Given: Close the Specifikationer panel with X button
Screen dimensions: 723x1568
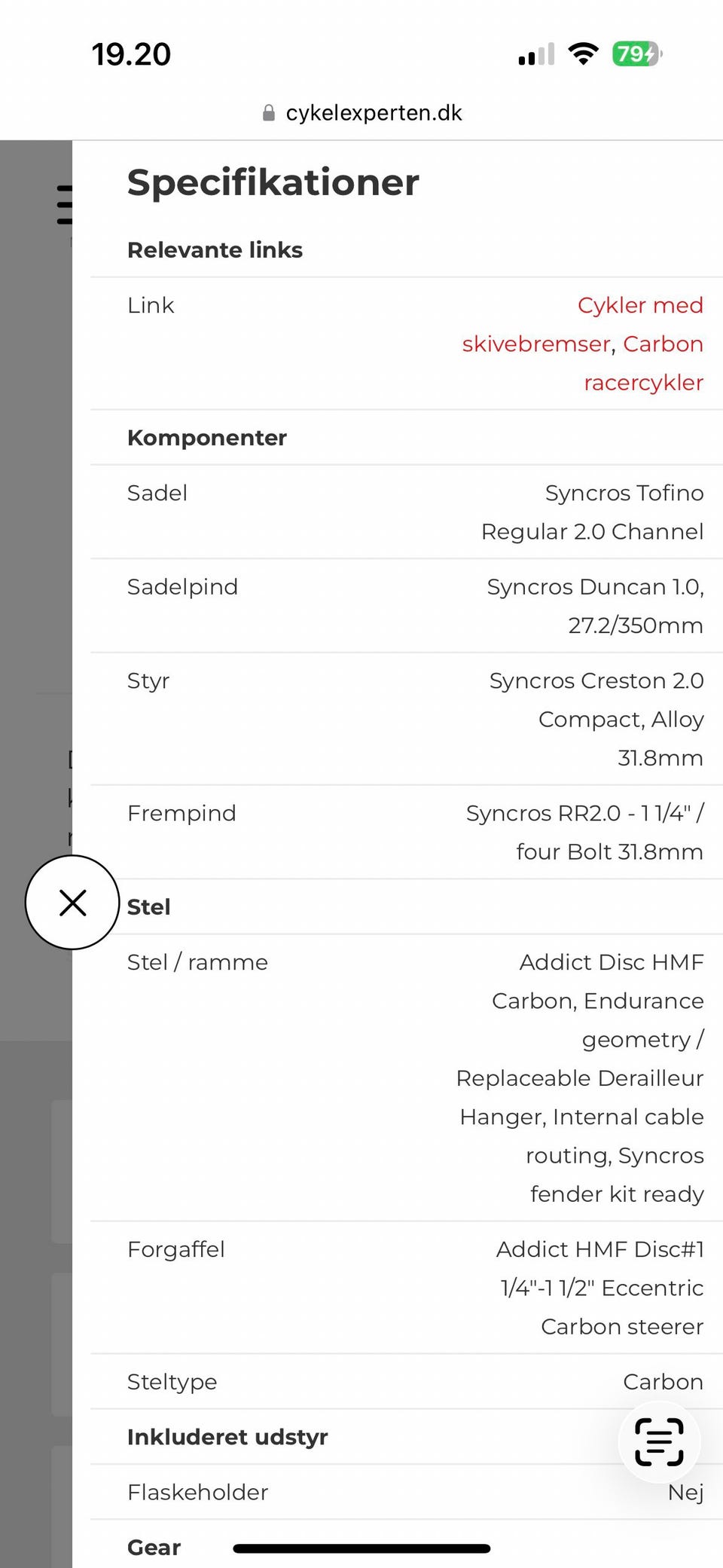Looking at the screenshot, I should 72,902.
